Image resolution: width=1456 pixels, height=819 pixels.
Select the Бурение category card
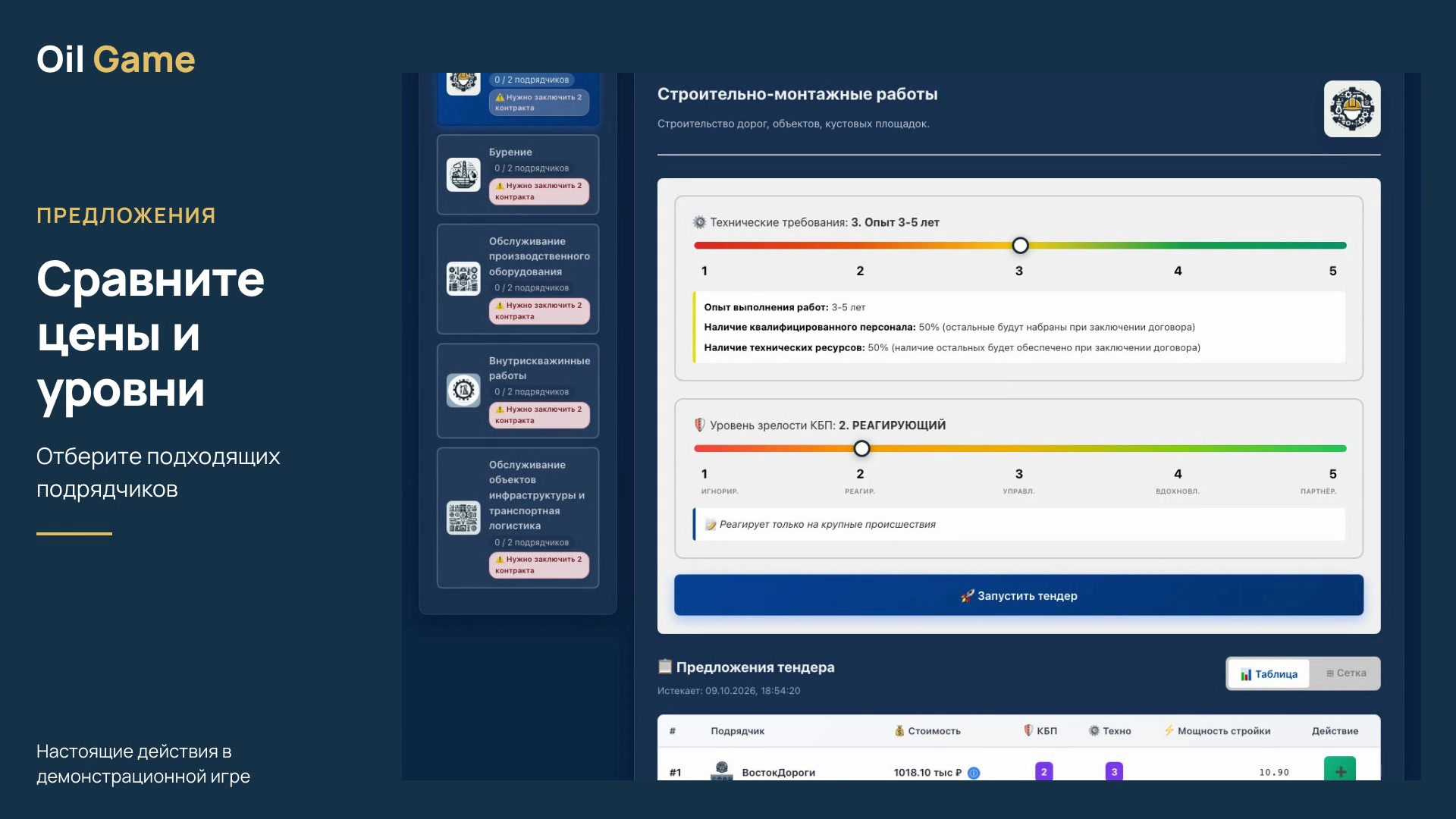pos(518,174)
